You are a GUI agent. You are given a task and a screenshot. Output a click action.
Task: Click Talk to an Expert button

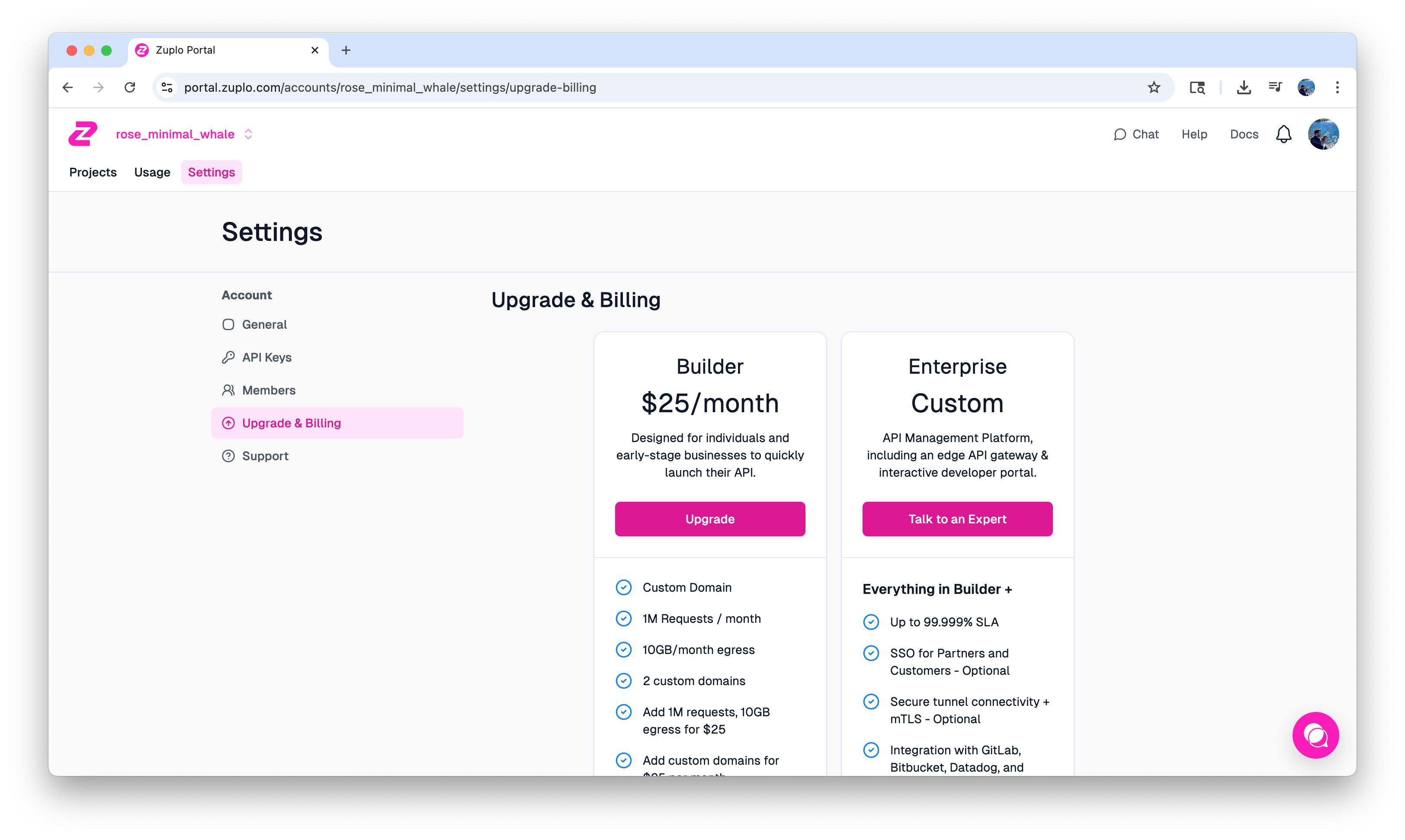957,519
